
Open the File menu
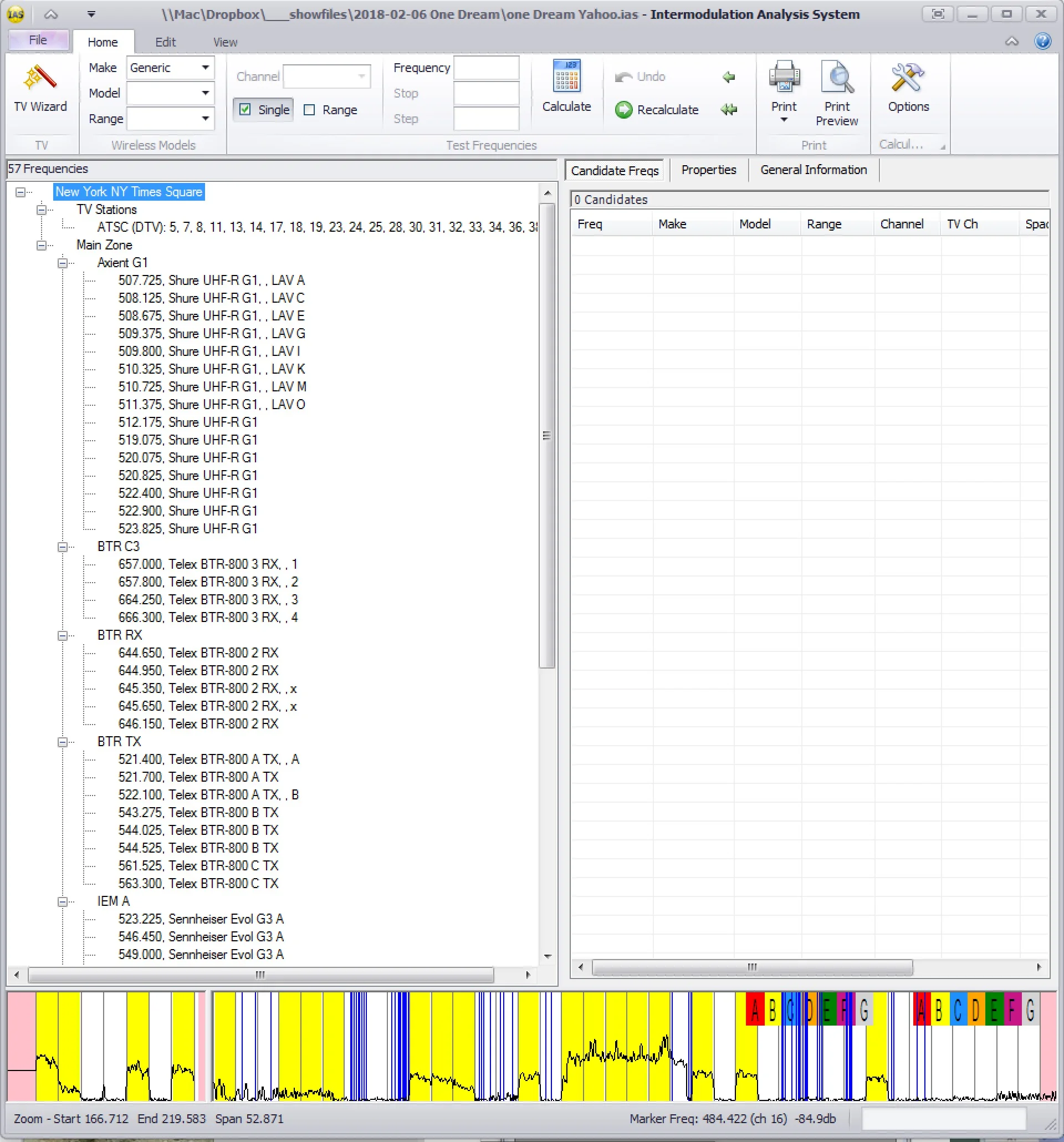click(38, 40)
